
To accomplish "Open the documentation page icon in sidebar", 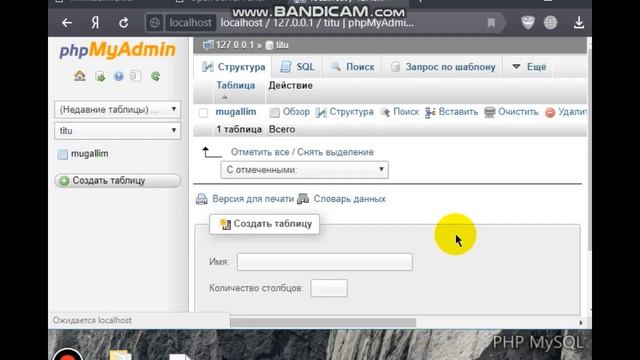I will click(x=136, y=76).
